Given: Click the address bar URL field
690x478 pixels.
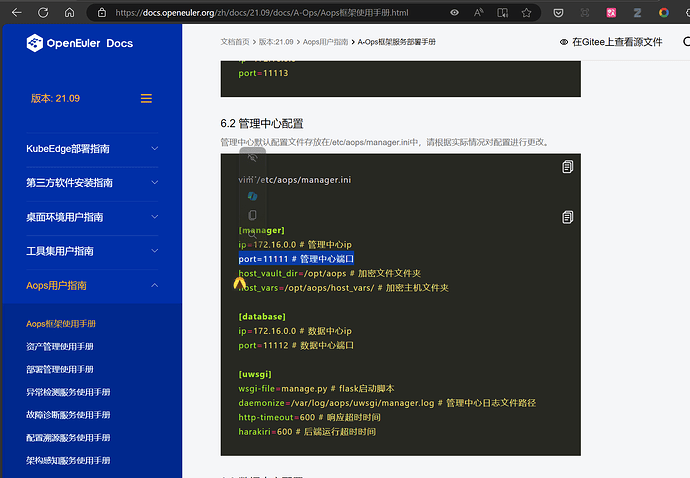Looking at the screenshot, I should (x=270, y=13).
